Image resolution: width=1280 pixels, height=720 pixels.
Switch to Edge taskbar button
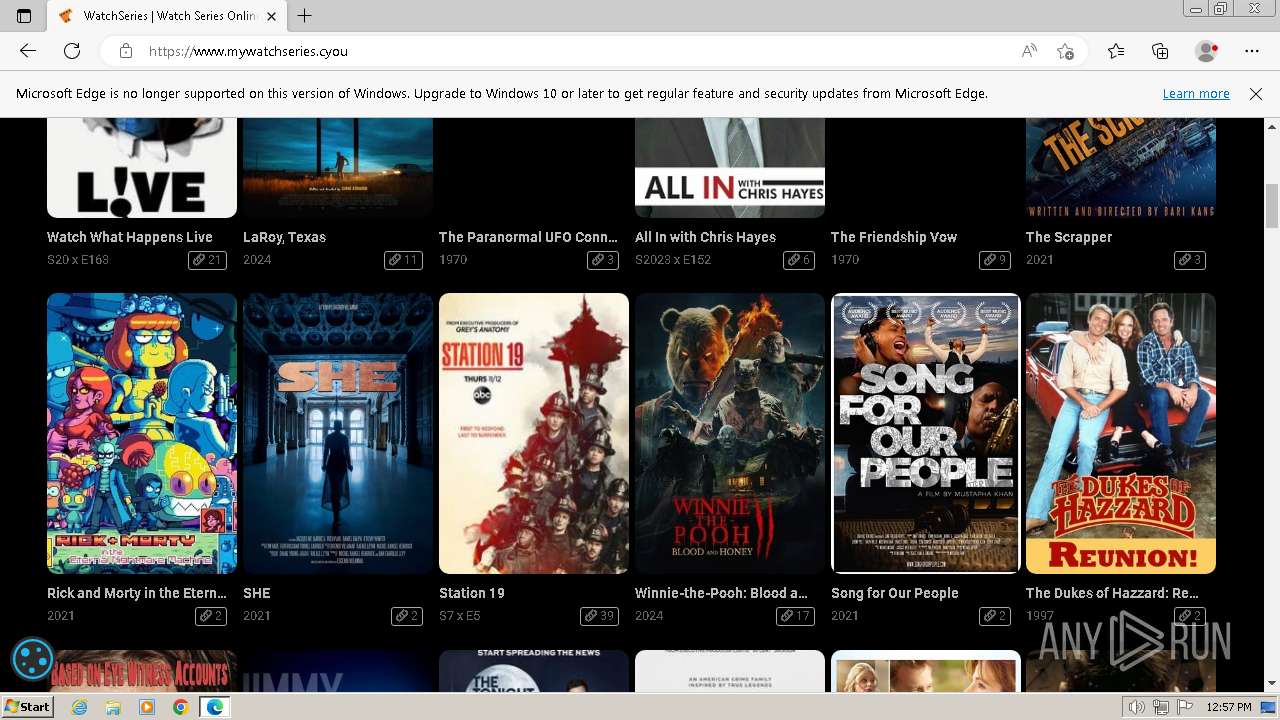(x=214, y=707)
